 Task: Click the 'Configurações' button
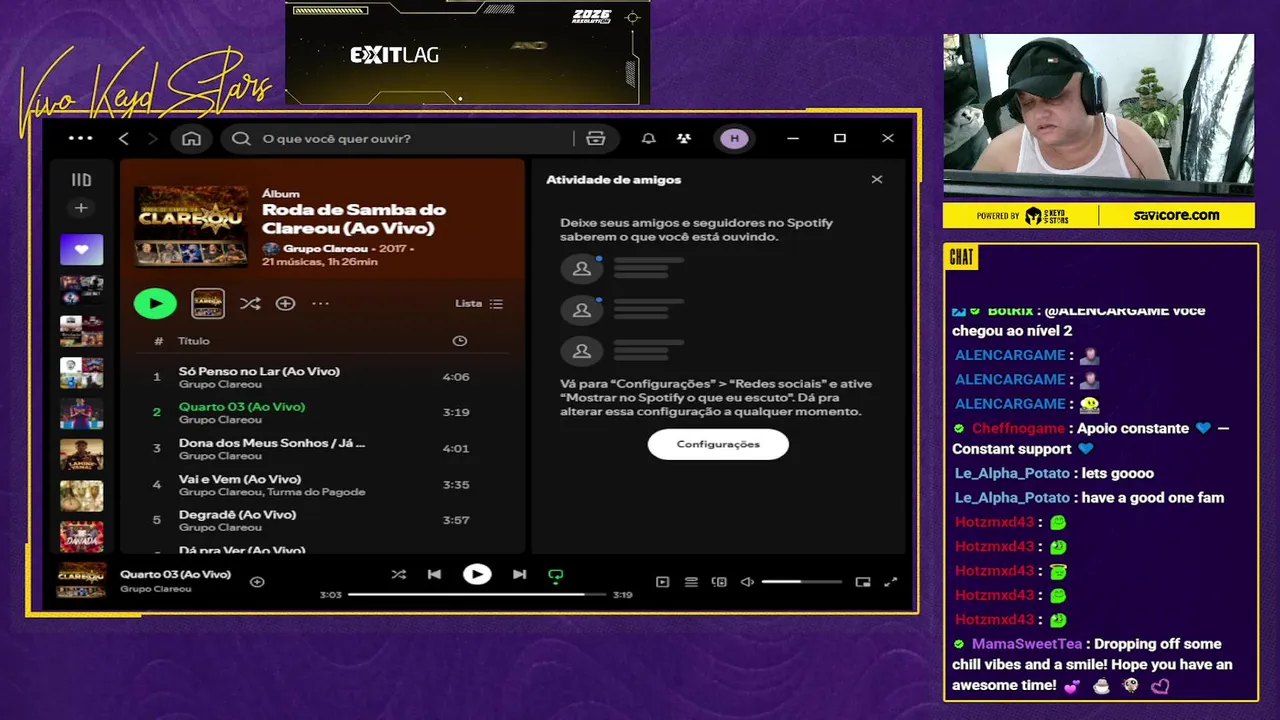coord(718,444)
